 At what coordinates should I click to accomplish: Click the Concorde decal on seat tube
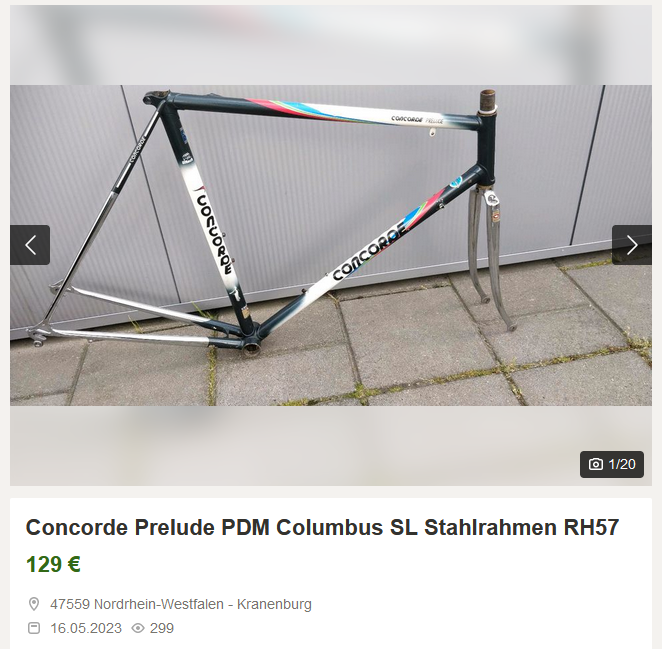tap(214, 233)
